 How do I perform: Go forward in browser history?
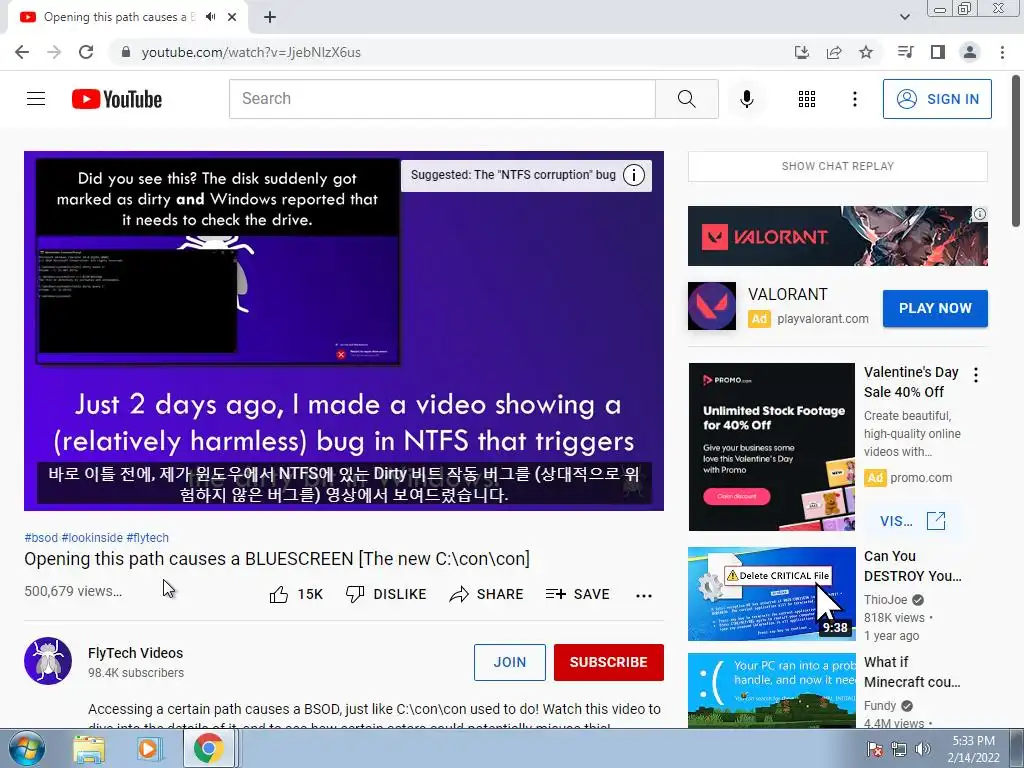[x=54, y=52]
